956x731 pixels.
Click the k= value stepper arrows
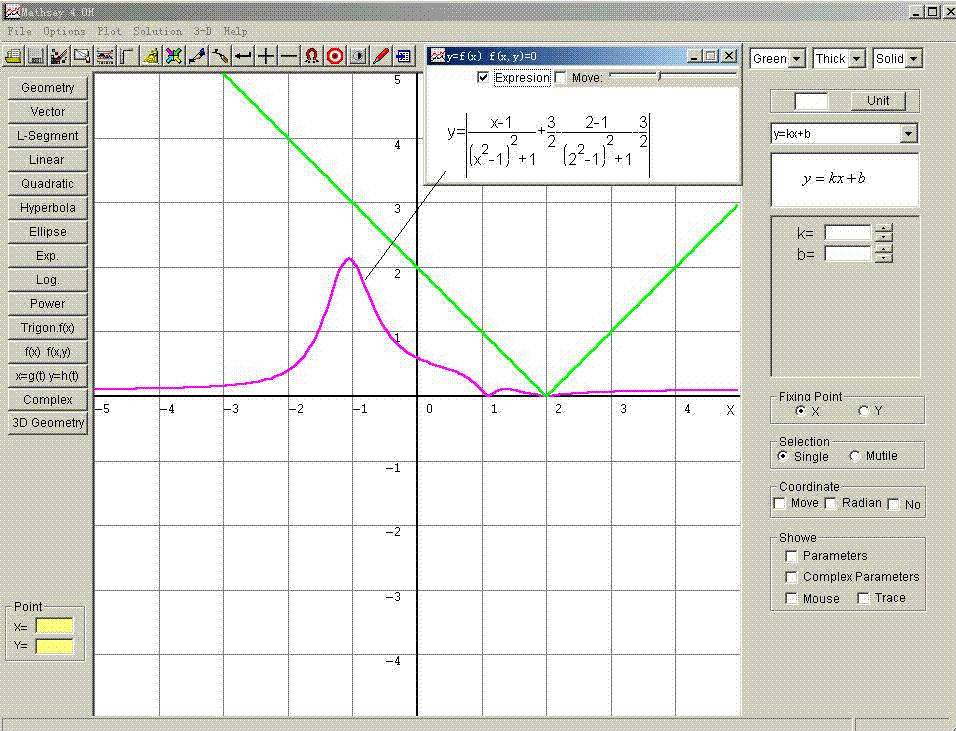click(x=883, y=233)
